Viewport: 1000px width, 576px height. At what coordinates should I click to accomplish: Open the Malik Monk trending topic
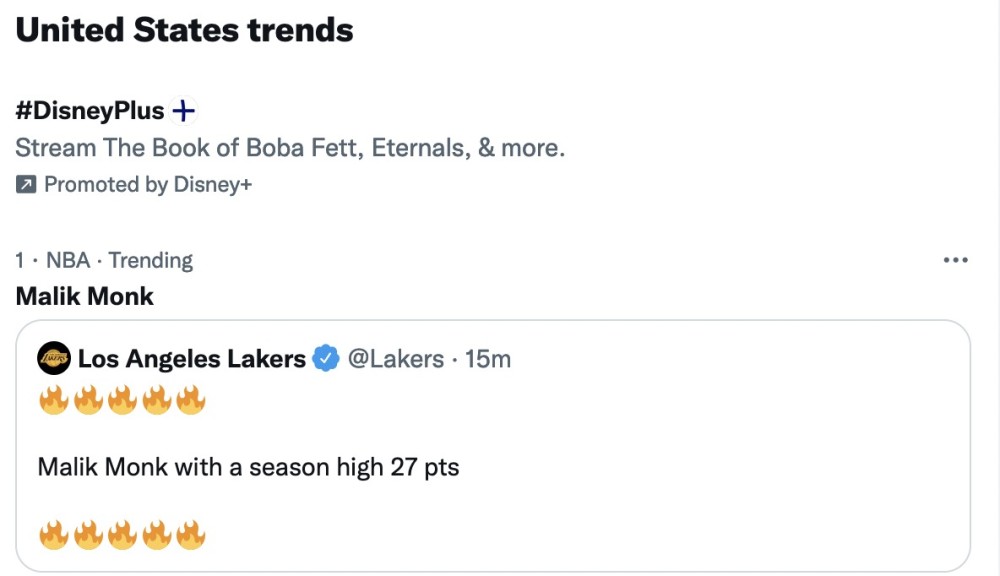(85, 297)
